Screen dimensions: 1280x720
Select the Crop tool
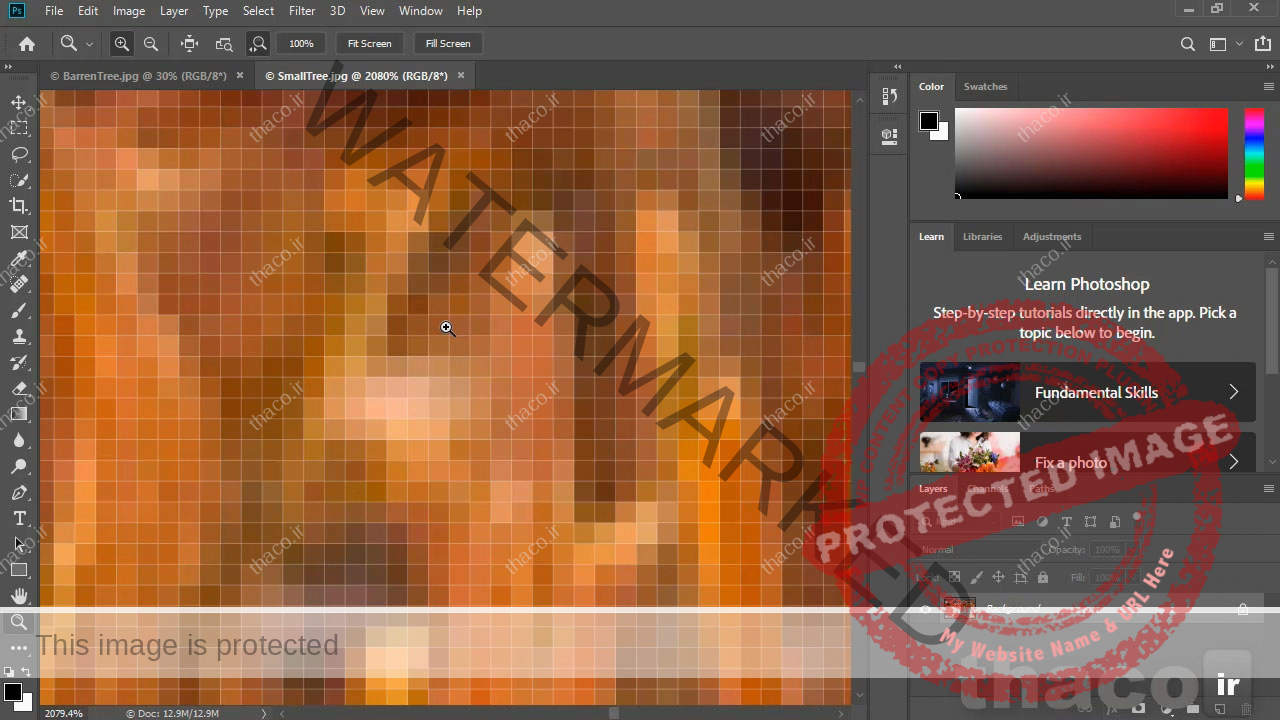pyautogui.click(x=19, y=206)
